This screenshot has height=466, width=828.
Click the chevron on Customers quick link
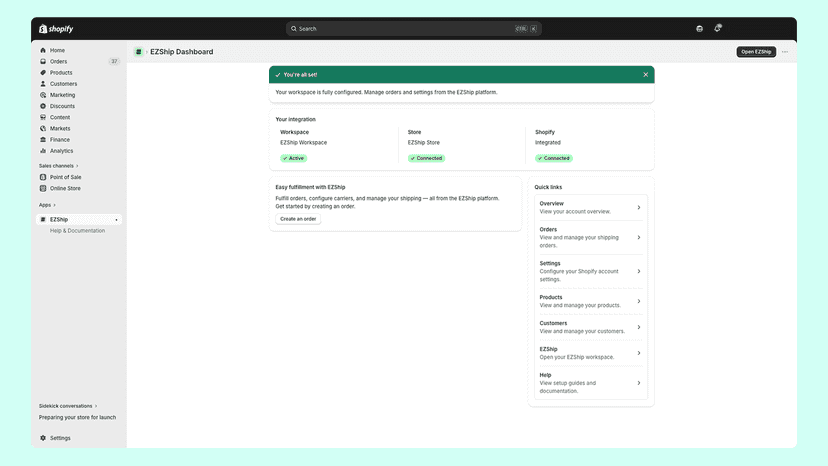point(638,327)
